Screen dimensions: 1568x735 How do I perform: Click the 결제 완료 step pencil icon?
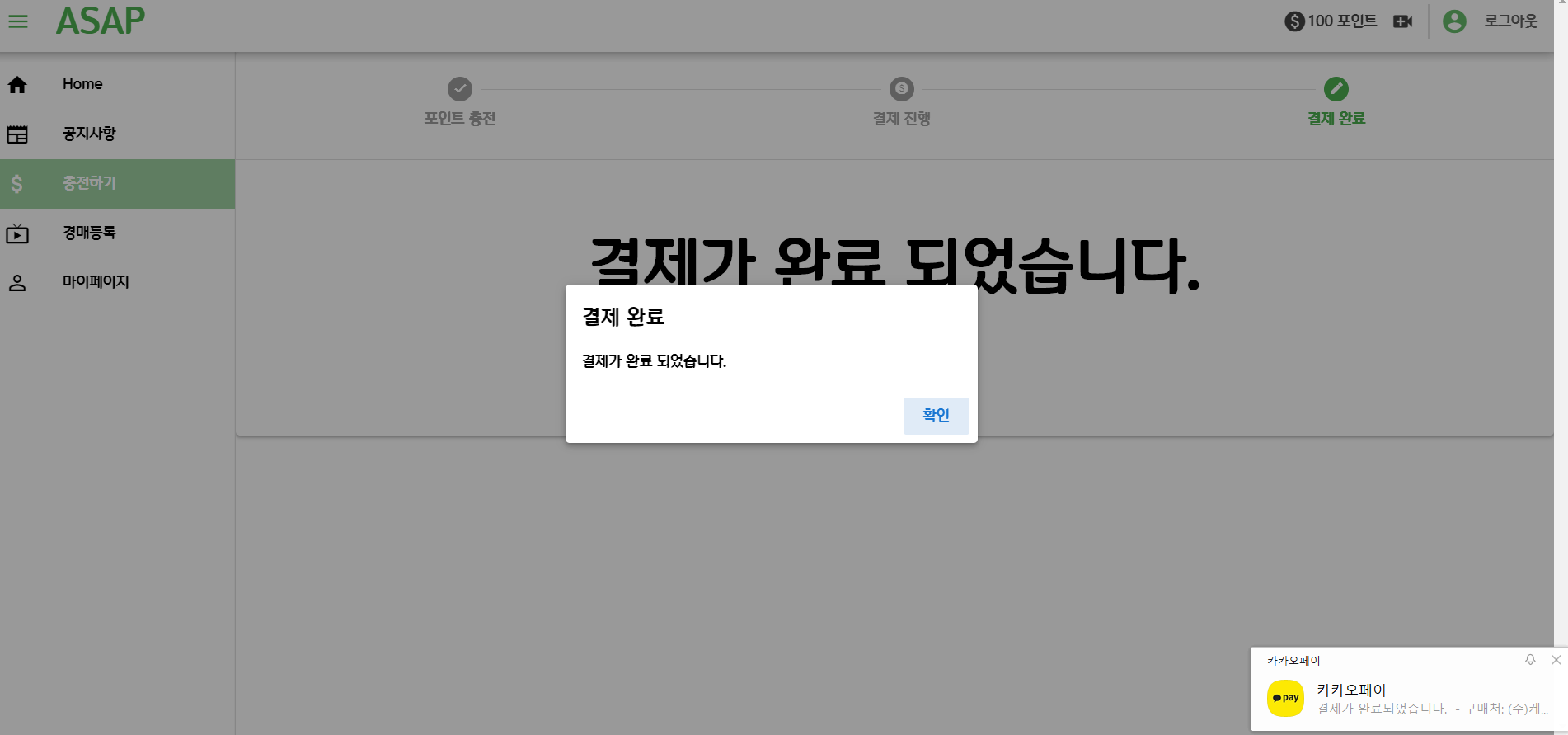(1336, 88)
